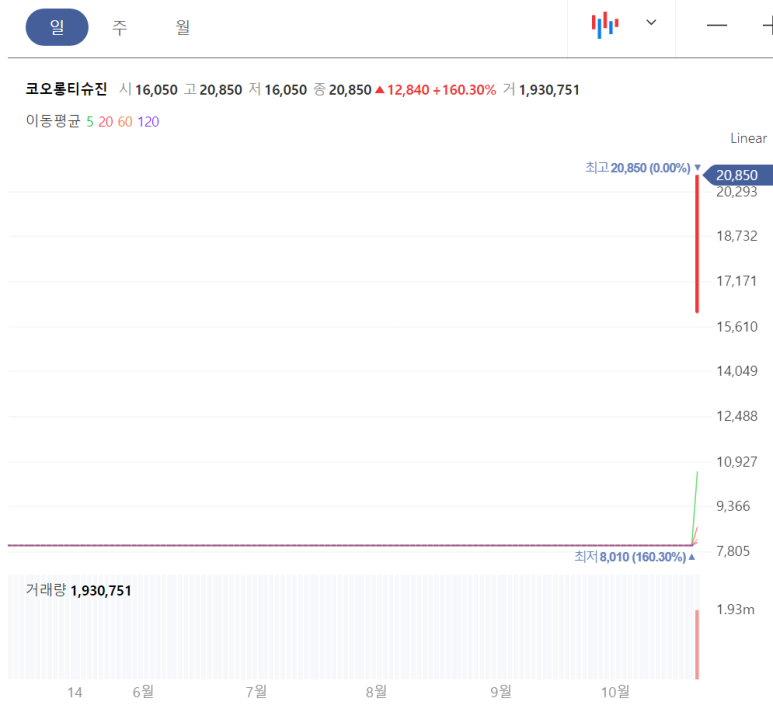Expand the chart type dropdown chevron
The width and height of the screenshot is (773, 726).
pos(651,22)
